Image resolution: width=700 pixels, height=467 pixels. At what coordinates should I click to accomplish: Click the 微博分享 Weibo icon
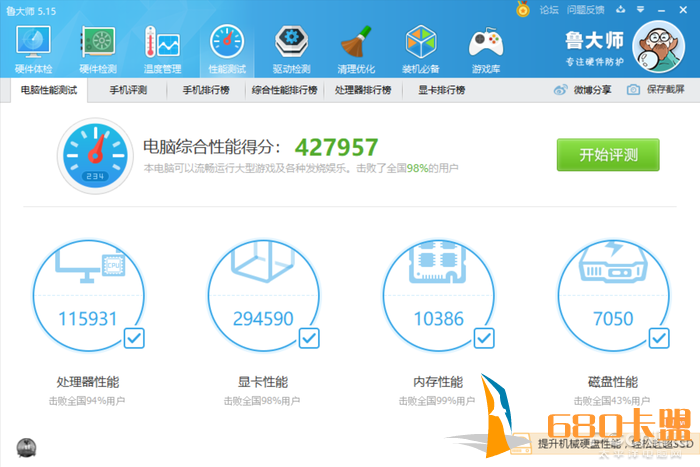pyautogui.click(x=560, y=90)
